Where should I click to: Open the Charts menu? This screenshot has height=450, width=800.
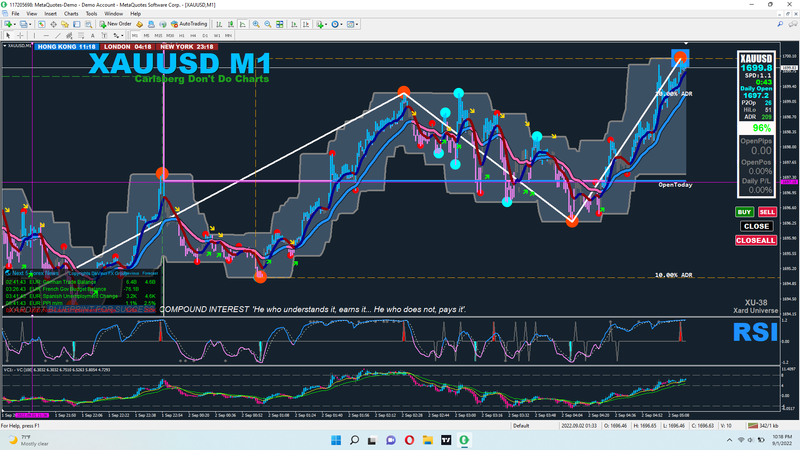coord(70,14)
